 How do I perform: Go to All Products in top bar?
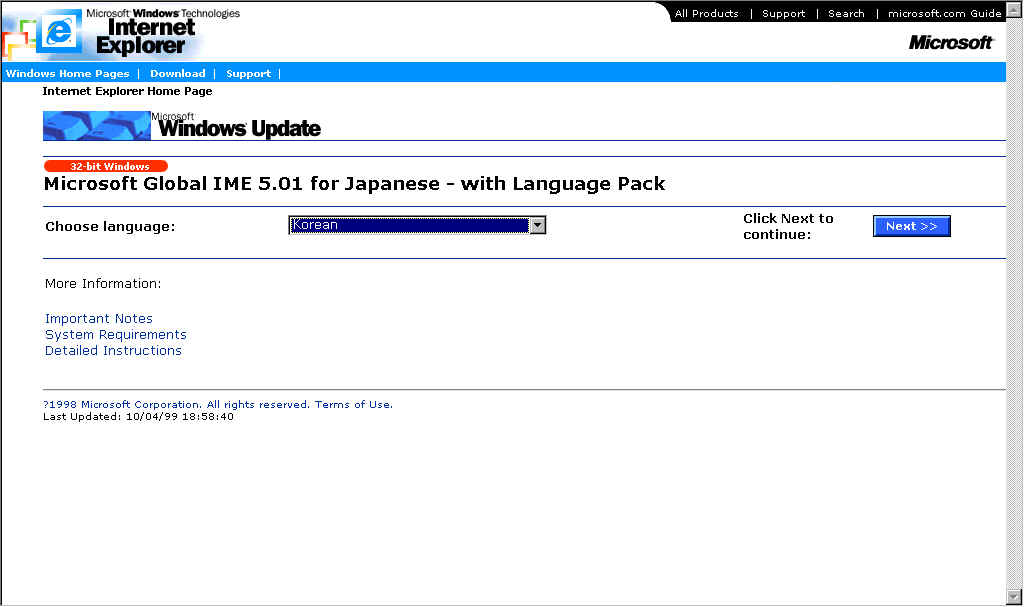[x=706, y=13]
